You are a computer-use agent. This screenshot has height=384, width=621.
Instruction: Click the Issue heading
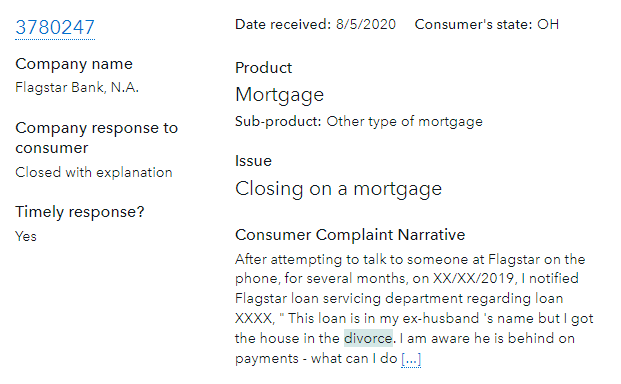click(253, 161)
